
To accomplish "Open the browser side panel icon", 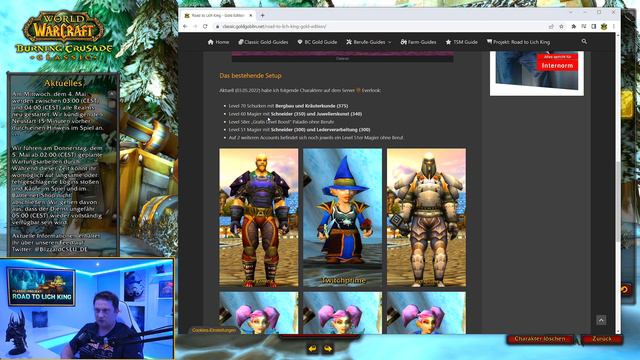I will coord(594,26).
